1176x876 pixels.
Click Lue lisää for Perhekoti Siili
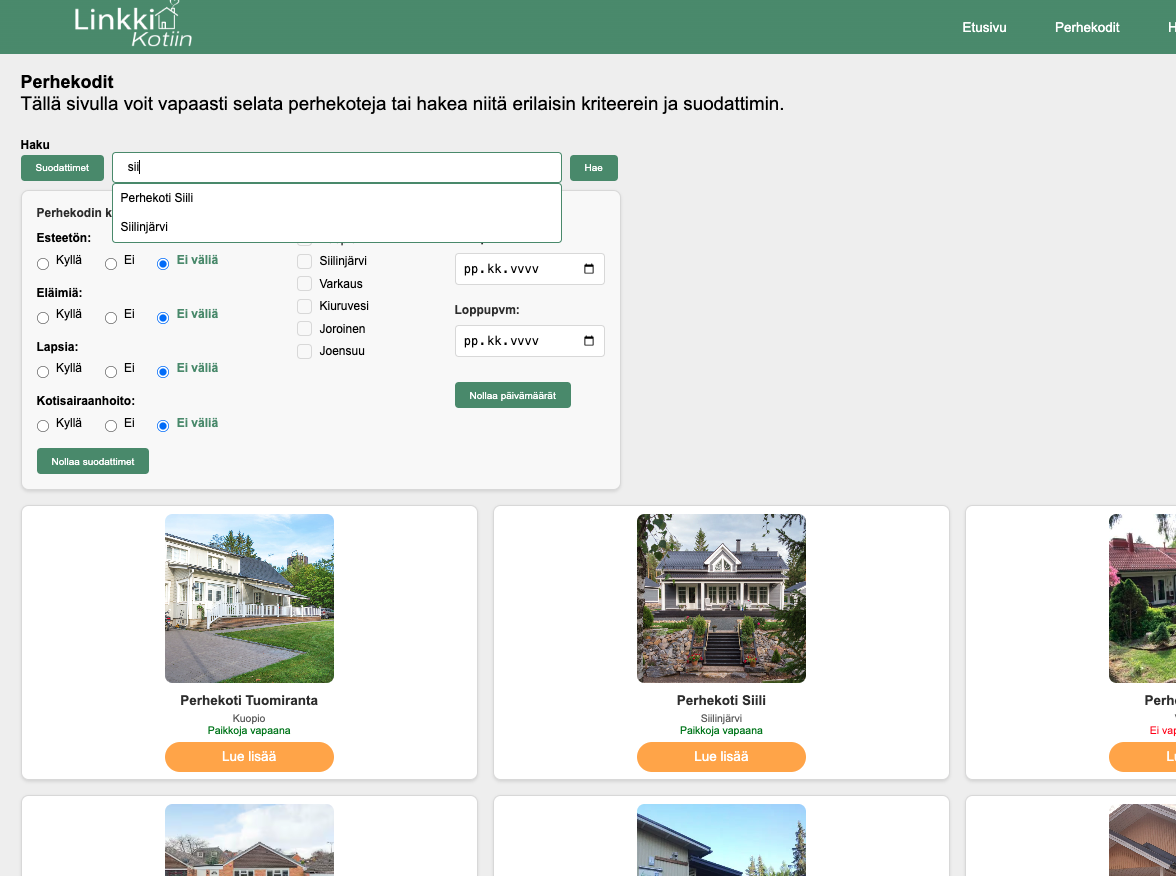tap(721, 757)
